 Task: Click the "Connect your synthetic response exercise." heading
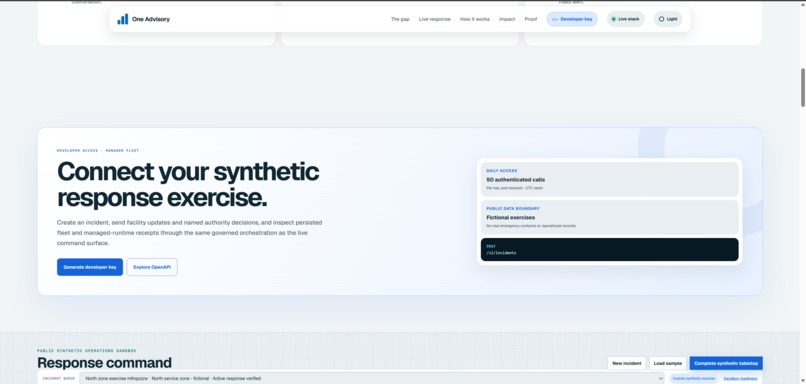[188, 185]
